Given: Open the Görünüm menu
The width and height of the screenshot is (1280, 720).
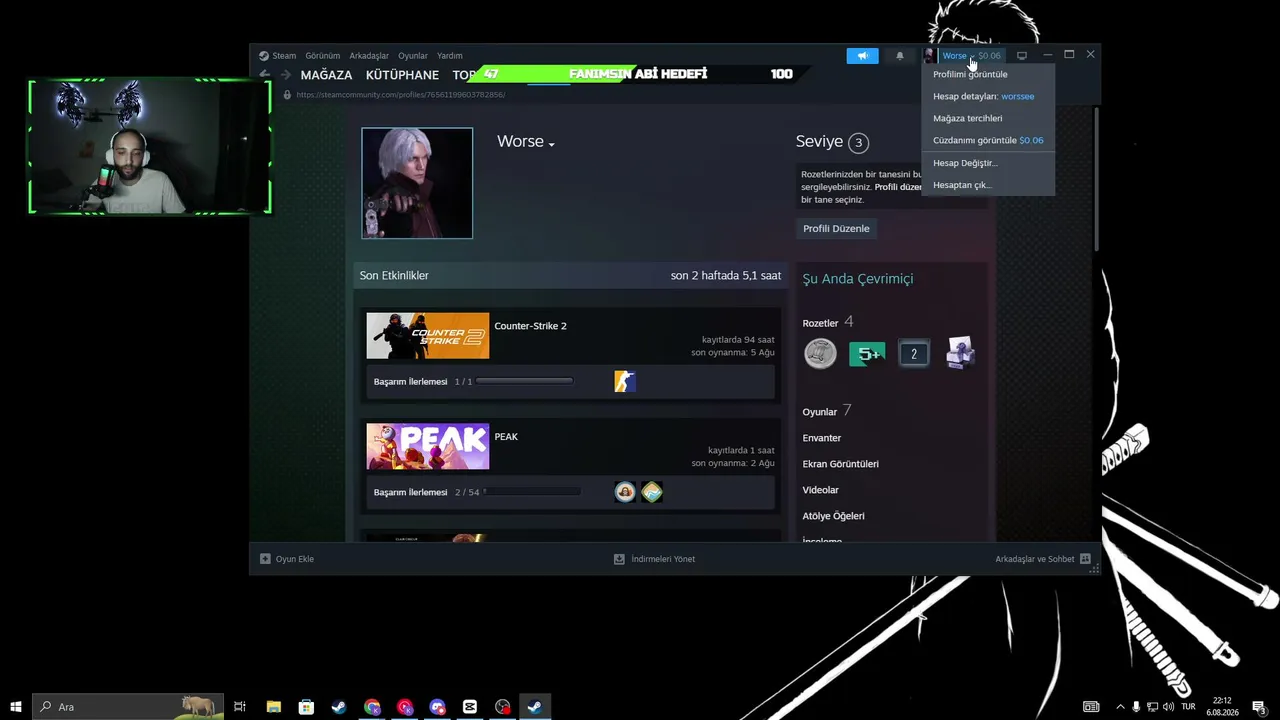Looking at the screenshot, I should tap(323, 56).
